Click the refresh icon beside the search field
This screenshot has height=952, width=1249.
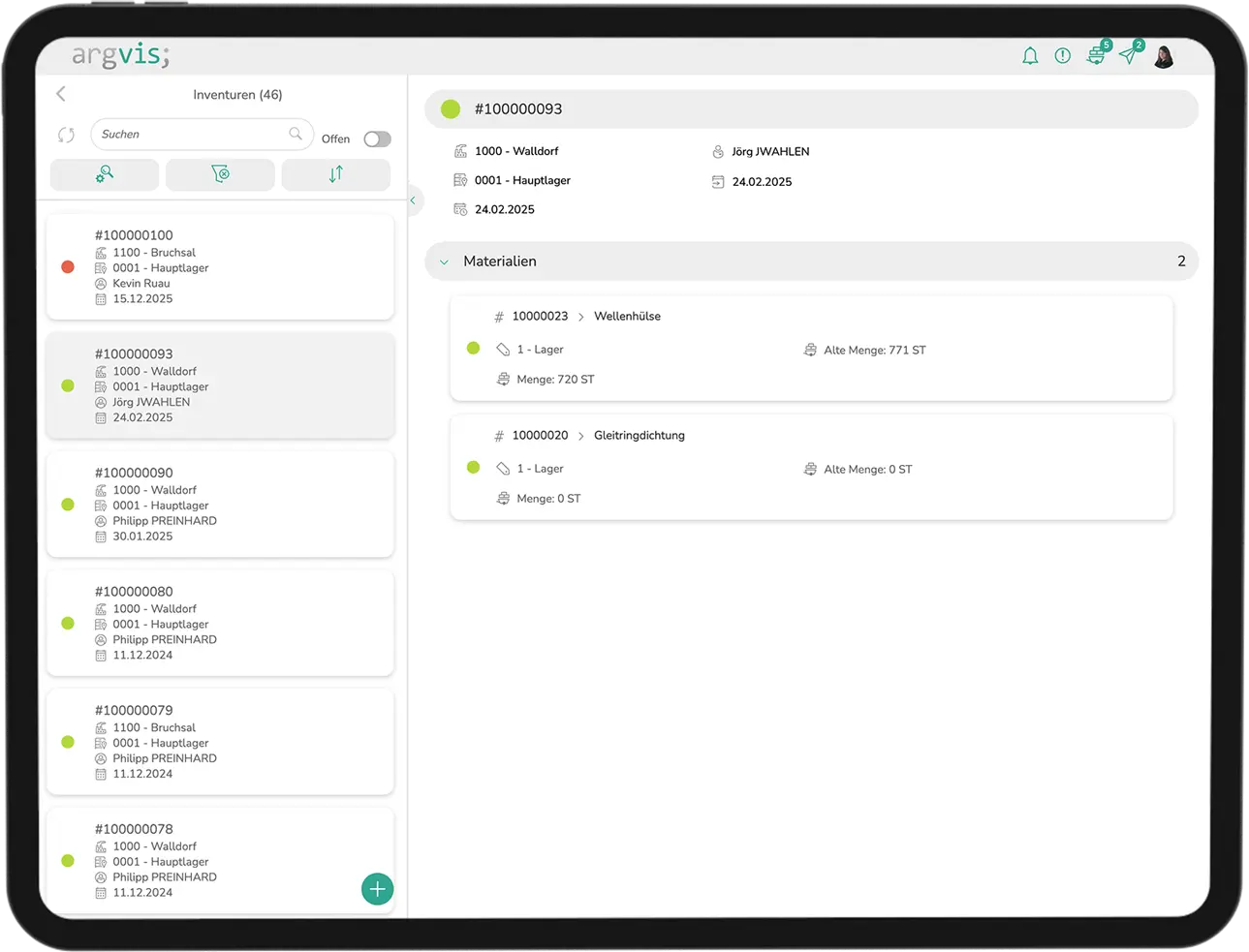[x=66, y=135]
